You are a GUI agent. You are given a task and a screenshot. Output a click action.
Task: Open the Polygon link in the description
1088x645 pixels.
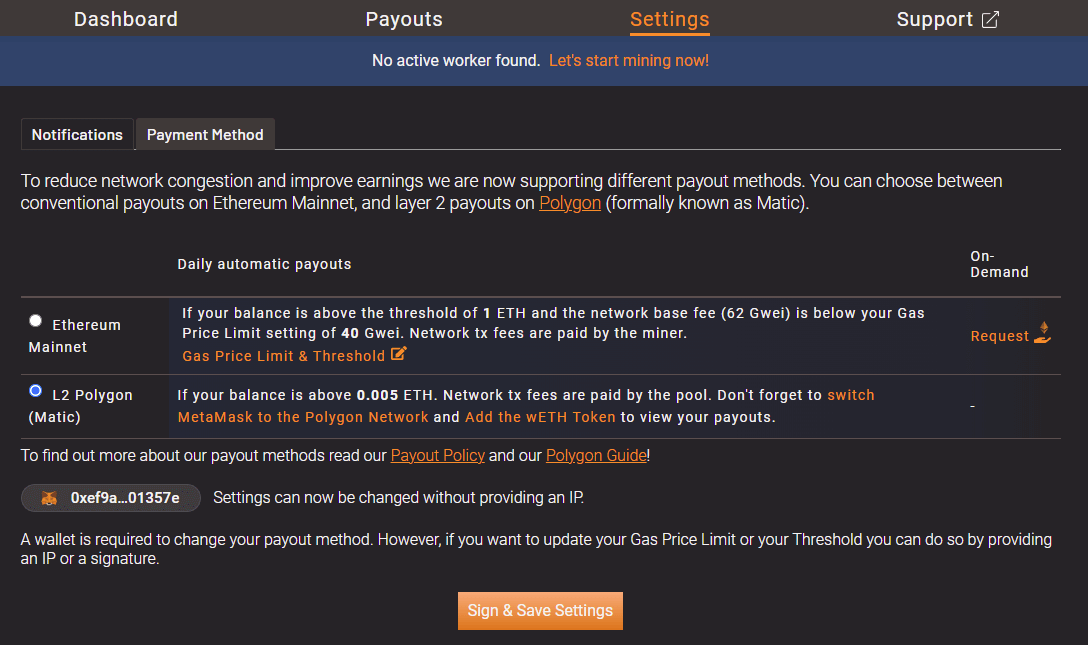(570, 203)
